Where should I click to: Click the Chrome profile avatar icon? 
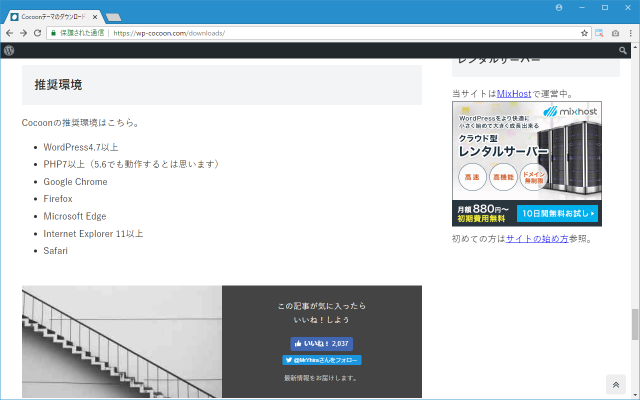click(559, 7)
